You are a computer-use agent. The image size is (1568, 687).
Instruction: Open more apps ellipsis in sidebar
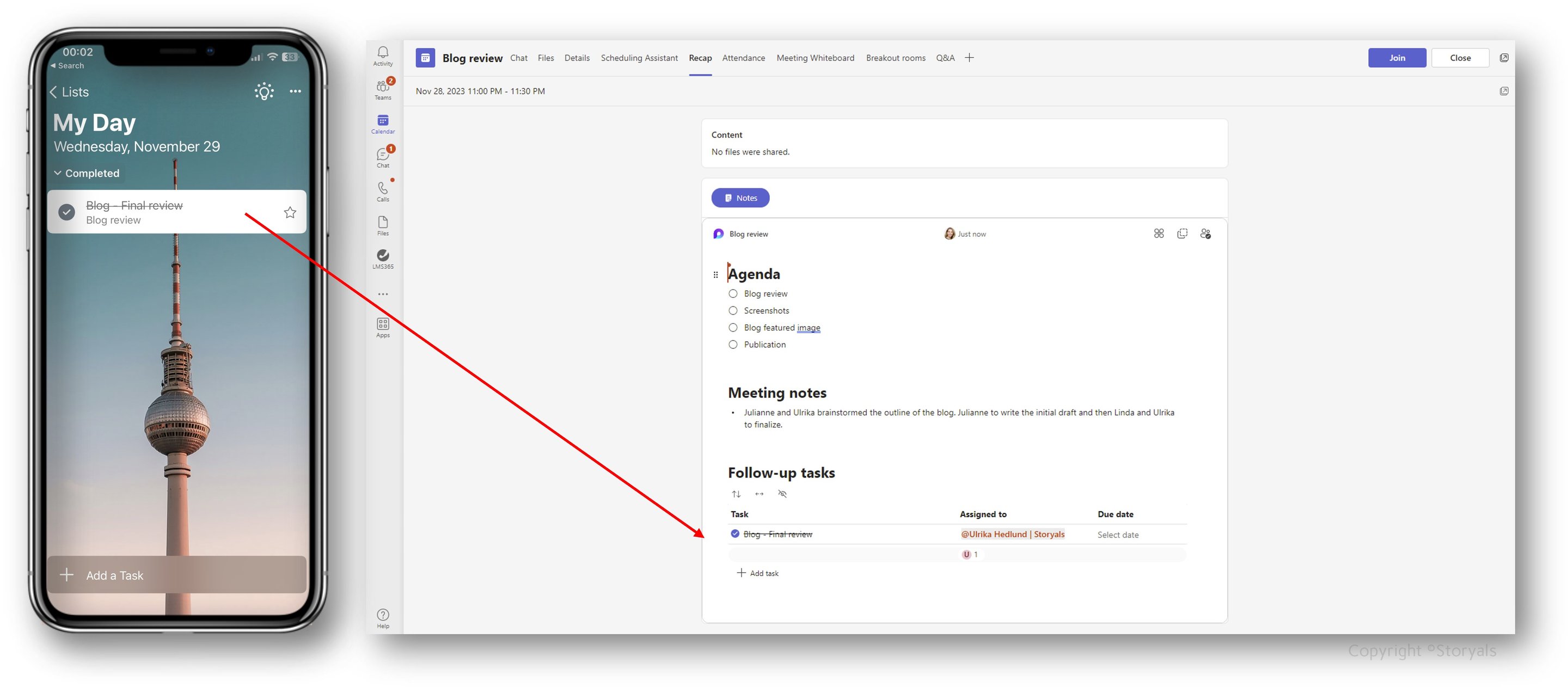383,294
